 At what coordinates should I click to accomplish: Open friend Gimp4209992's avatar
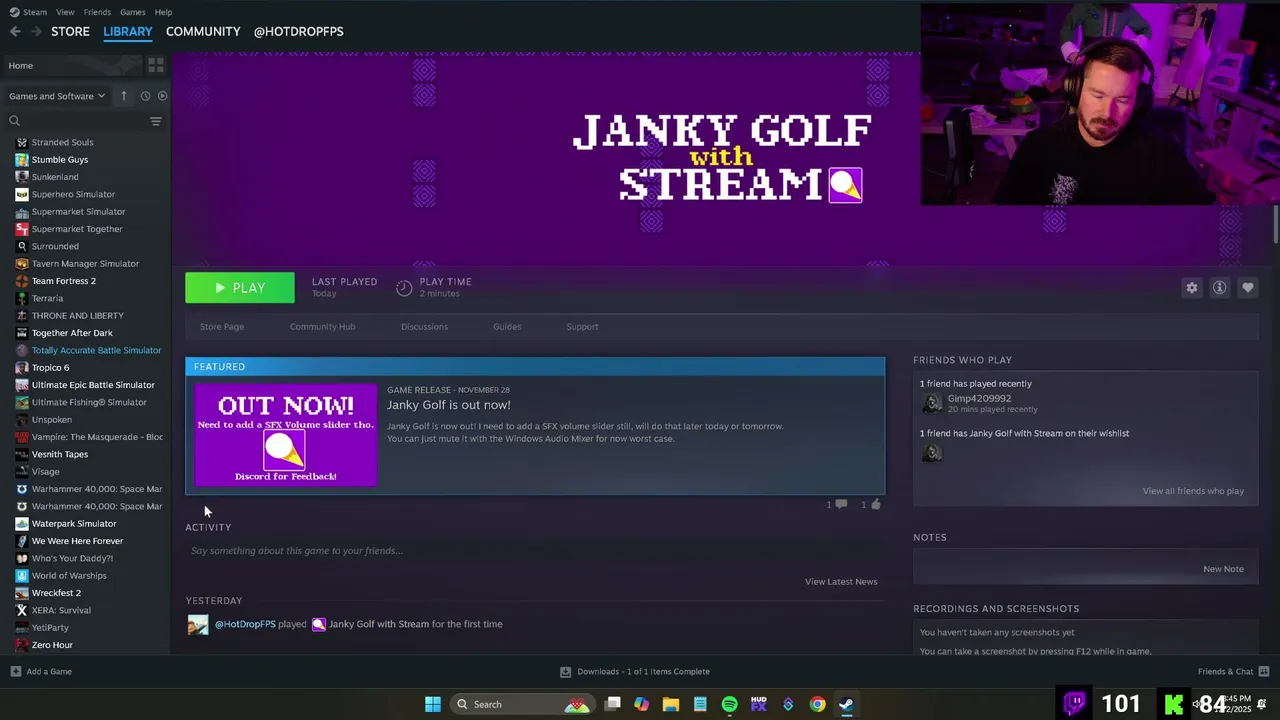click(x=932, y=403)
